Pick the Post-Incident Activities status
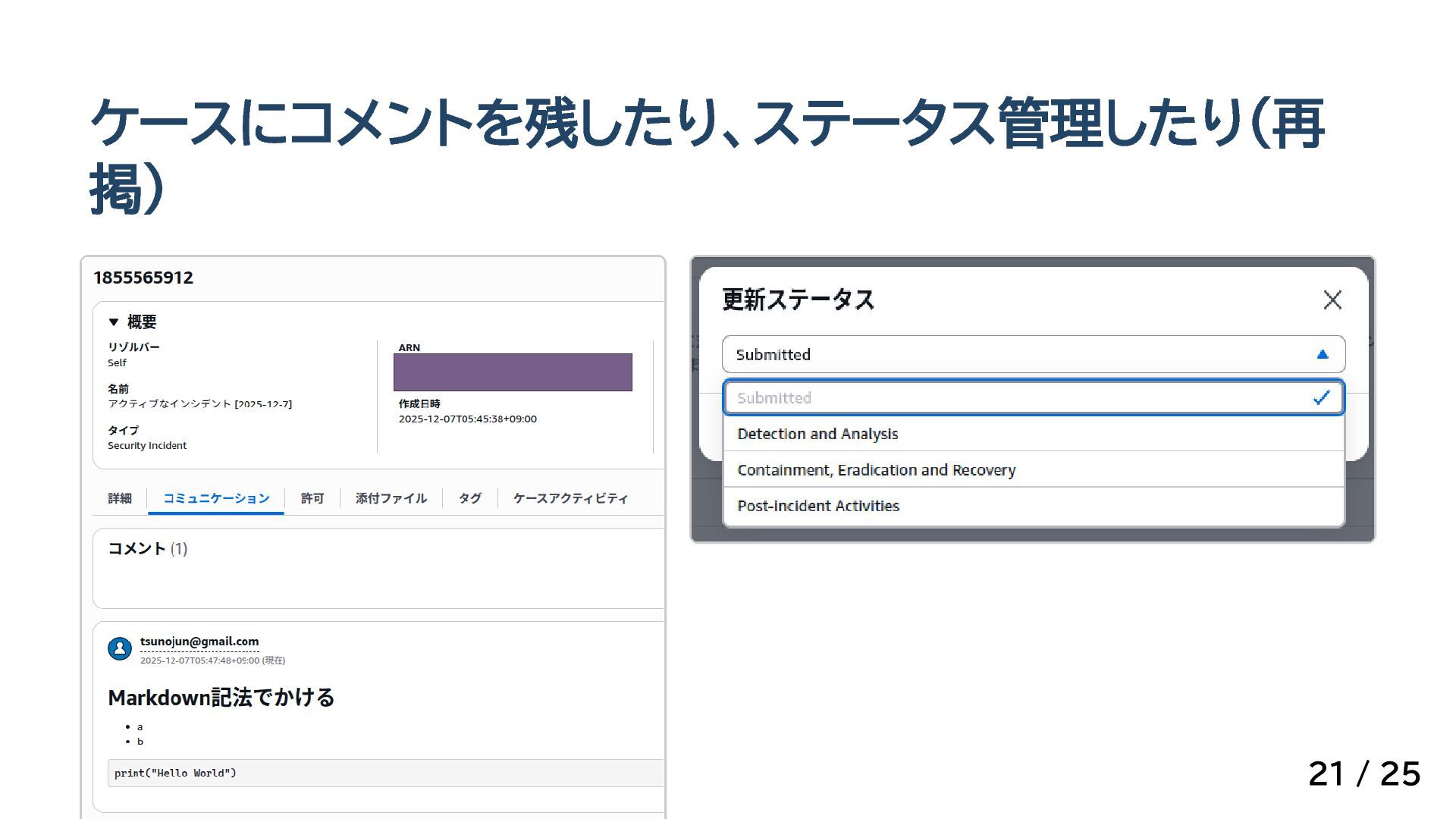Viewport: 1456px width, 819px height. pyautogui.click(x=818, y=506)
